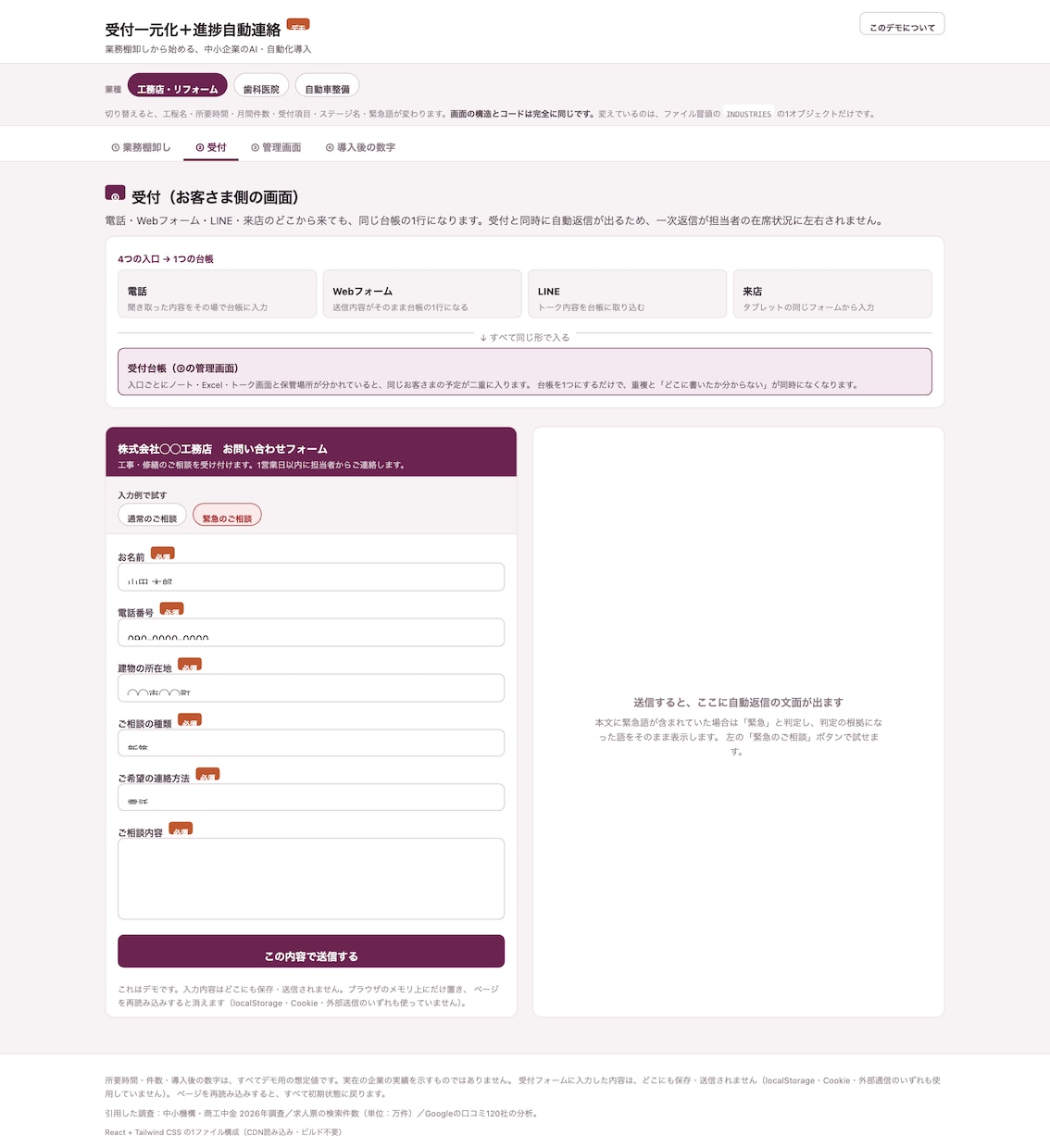Click the LINE entry card
Viewport: 1050px width, 1148px height.
click(x=627, y=293)
